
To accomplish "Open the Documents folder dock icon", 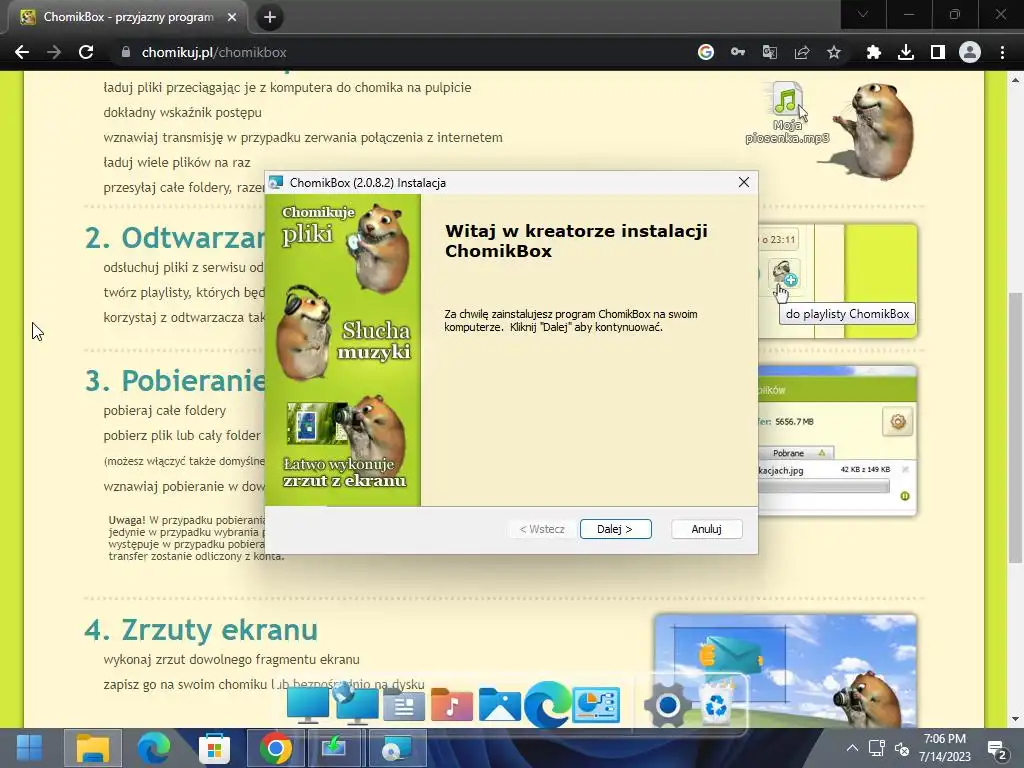I will pyautogui.click(x=404, y=706).
